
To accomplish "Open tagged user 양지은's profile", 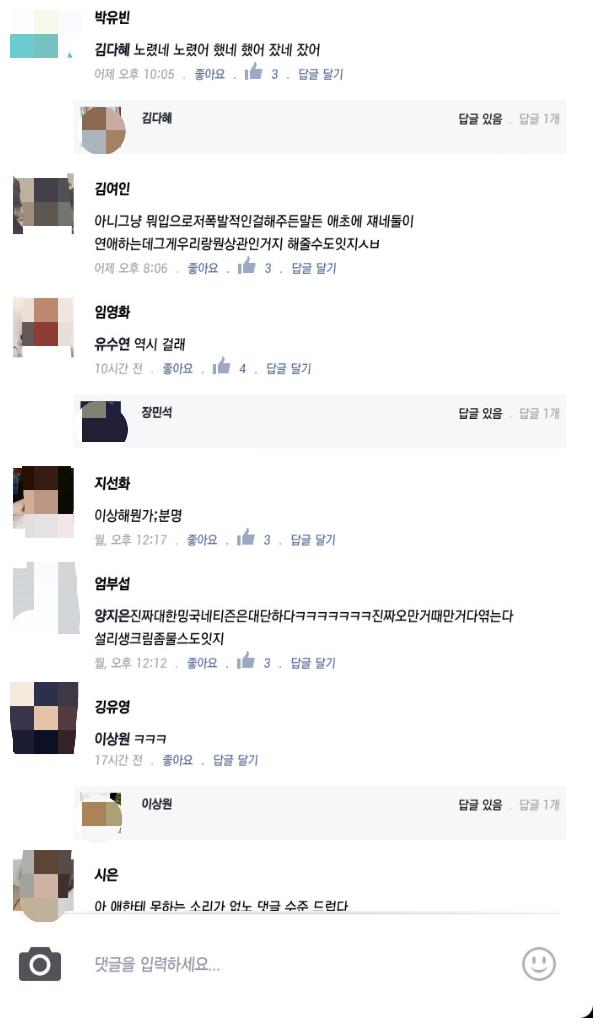I will pos(112,616).
